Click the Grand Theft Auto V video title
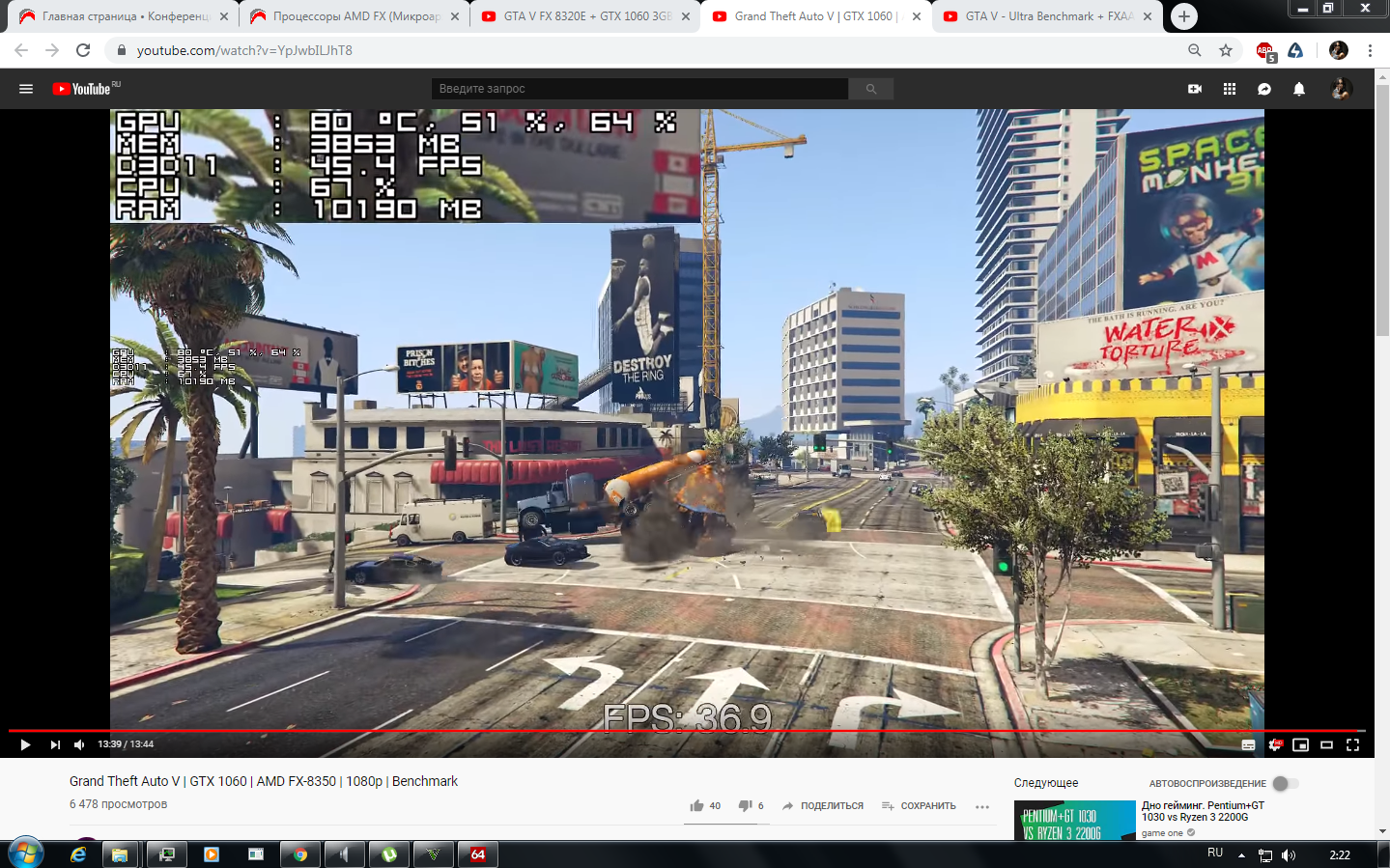The width and height of the screenshot is (1390, 868). [264, 781]
